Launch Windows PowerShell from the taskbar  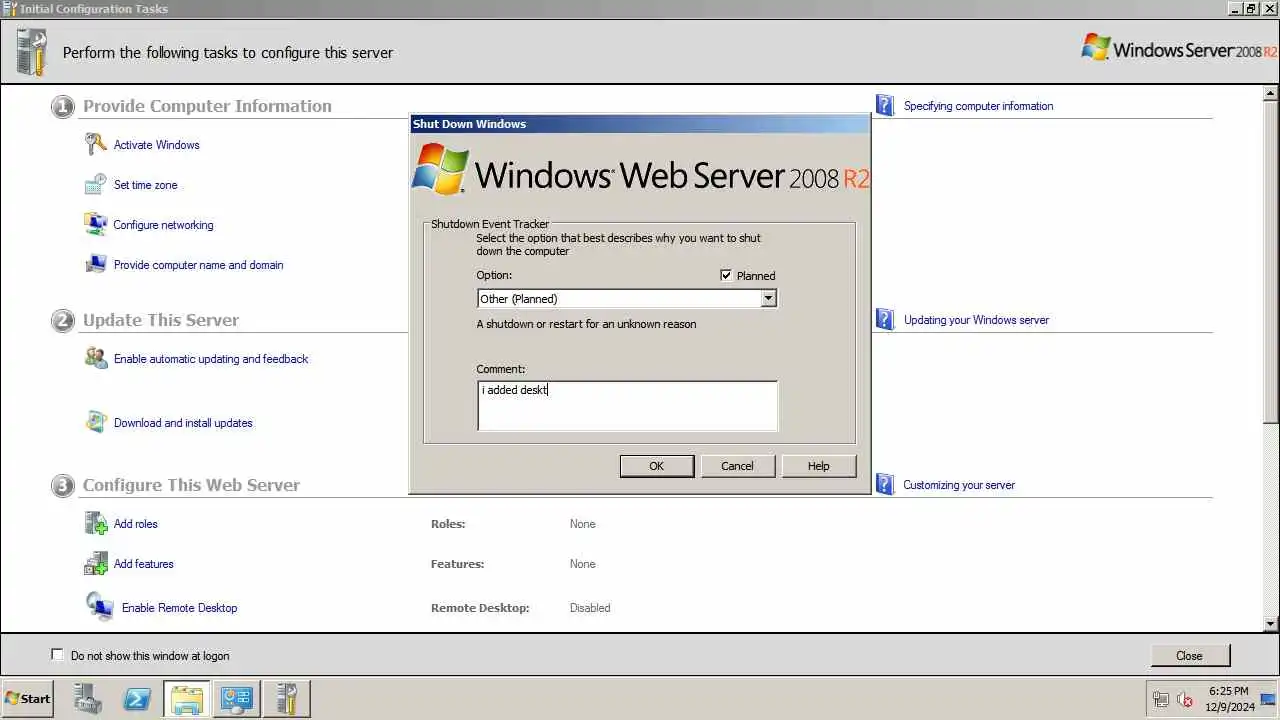(x=137, y=699)
